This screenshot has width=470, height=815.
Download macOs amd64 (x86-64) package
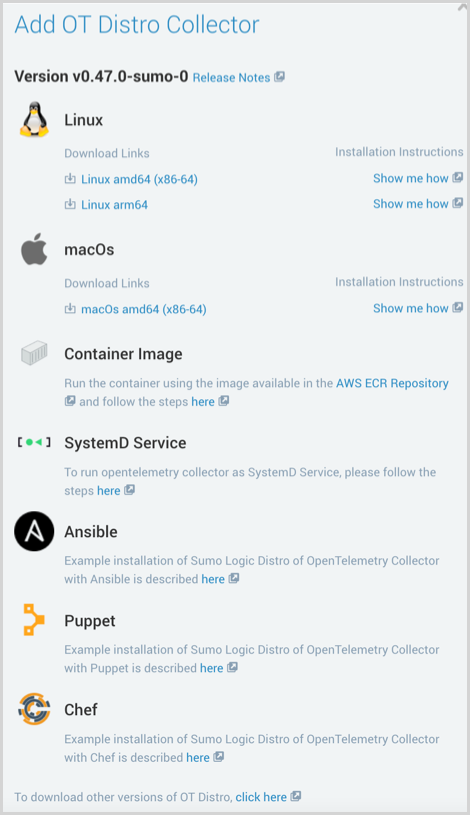point(143,309)
